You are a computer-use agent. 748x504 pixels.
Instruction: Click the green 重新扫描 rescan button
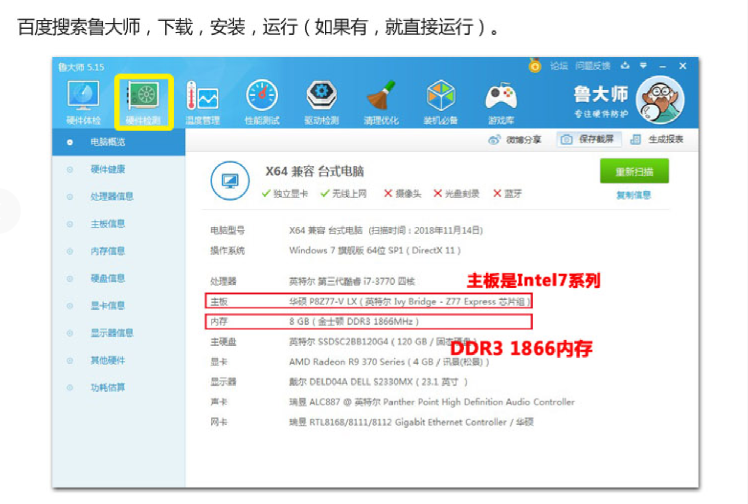[634, 172]
